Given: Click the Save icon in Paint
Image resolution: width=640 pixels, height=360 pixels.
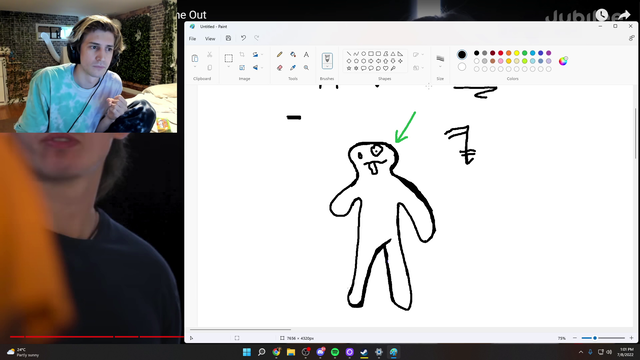Looking at the screenshot, I should click(x=228, y=38).
